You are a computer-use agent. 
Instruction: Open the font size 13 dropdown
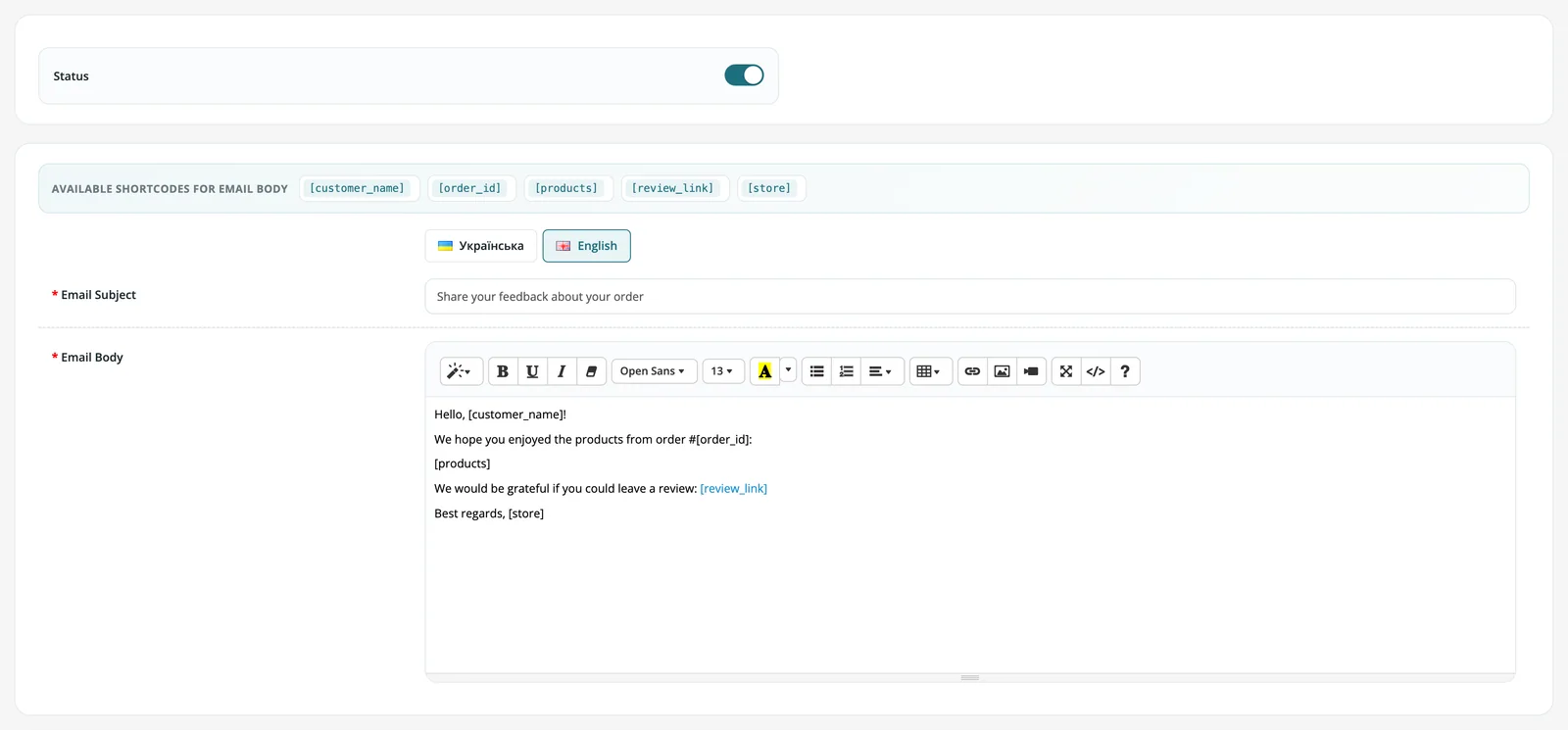tap(723, 371)
